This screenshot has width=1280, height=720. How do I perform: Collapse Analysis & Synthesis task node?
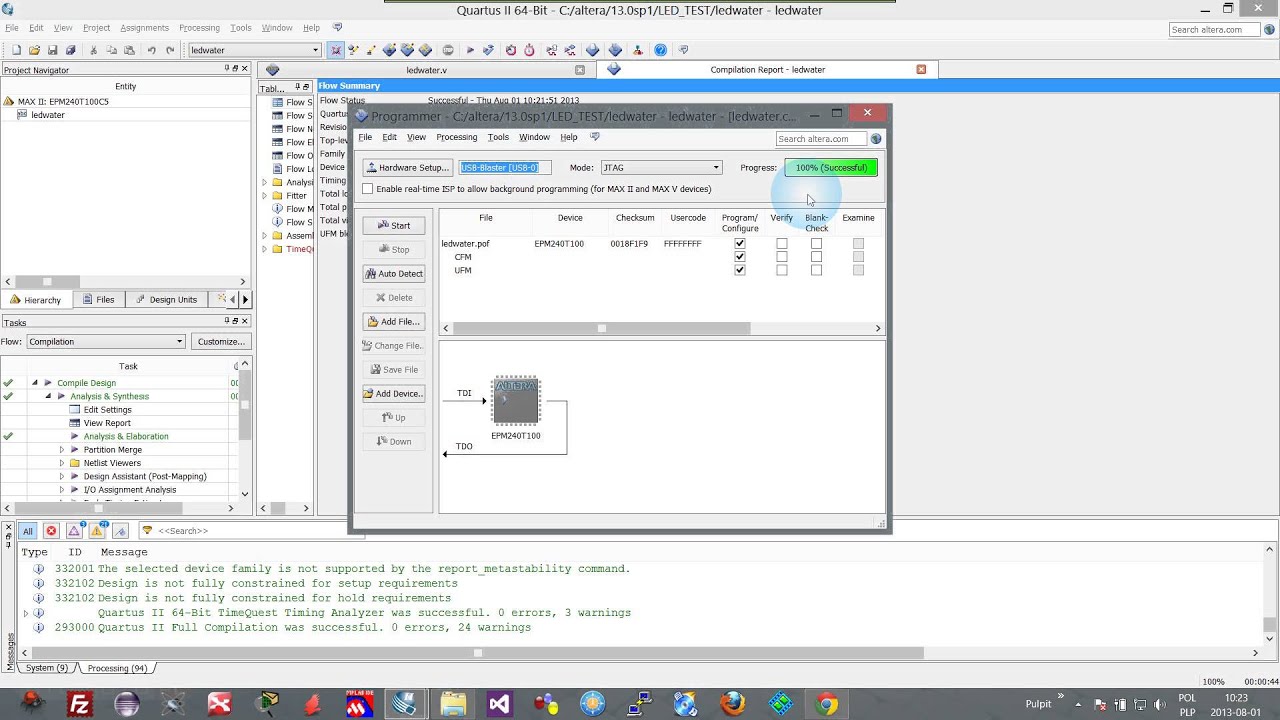coord(48,396)
